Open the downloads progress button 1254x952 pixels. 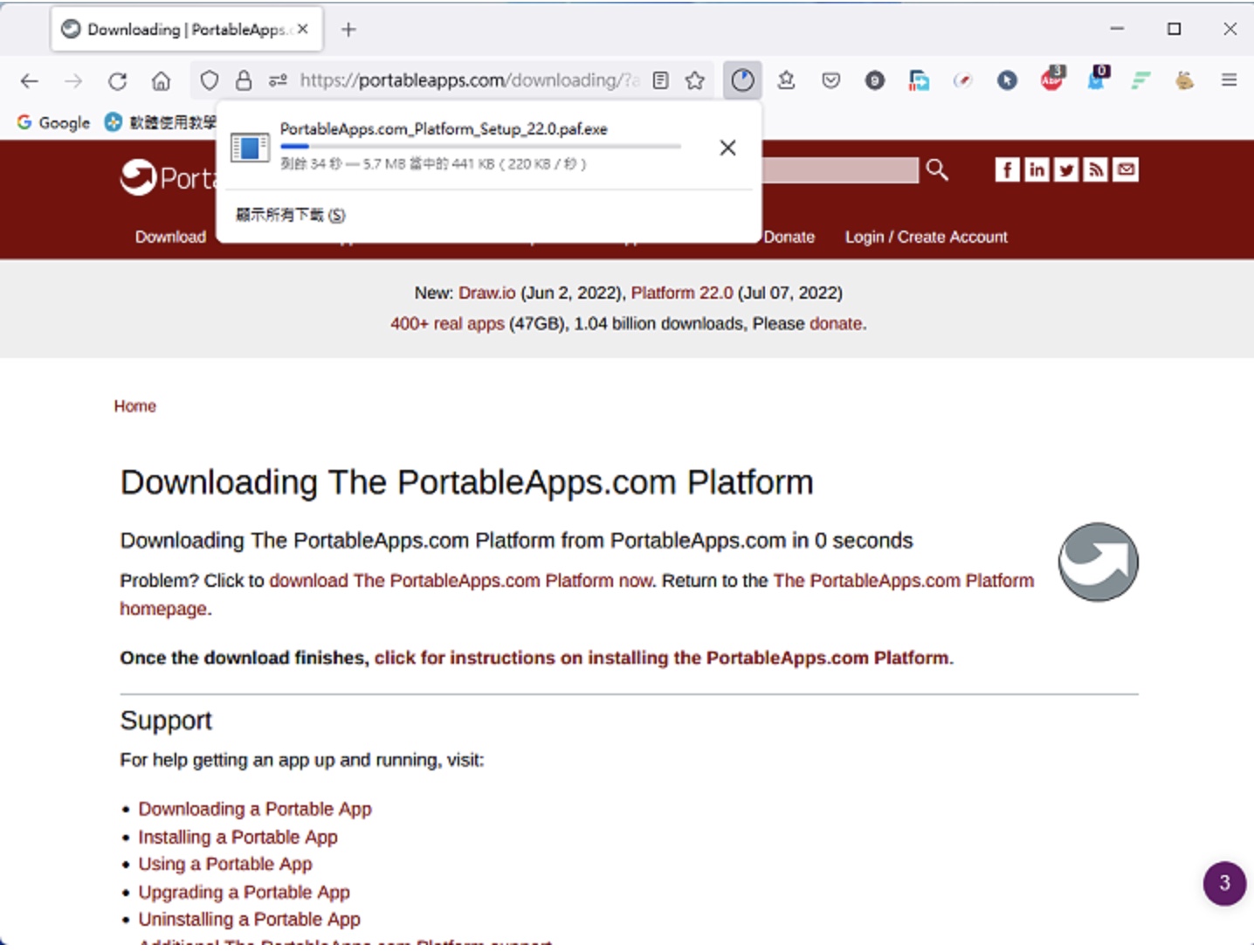tap(742, 80)
